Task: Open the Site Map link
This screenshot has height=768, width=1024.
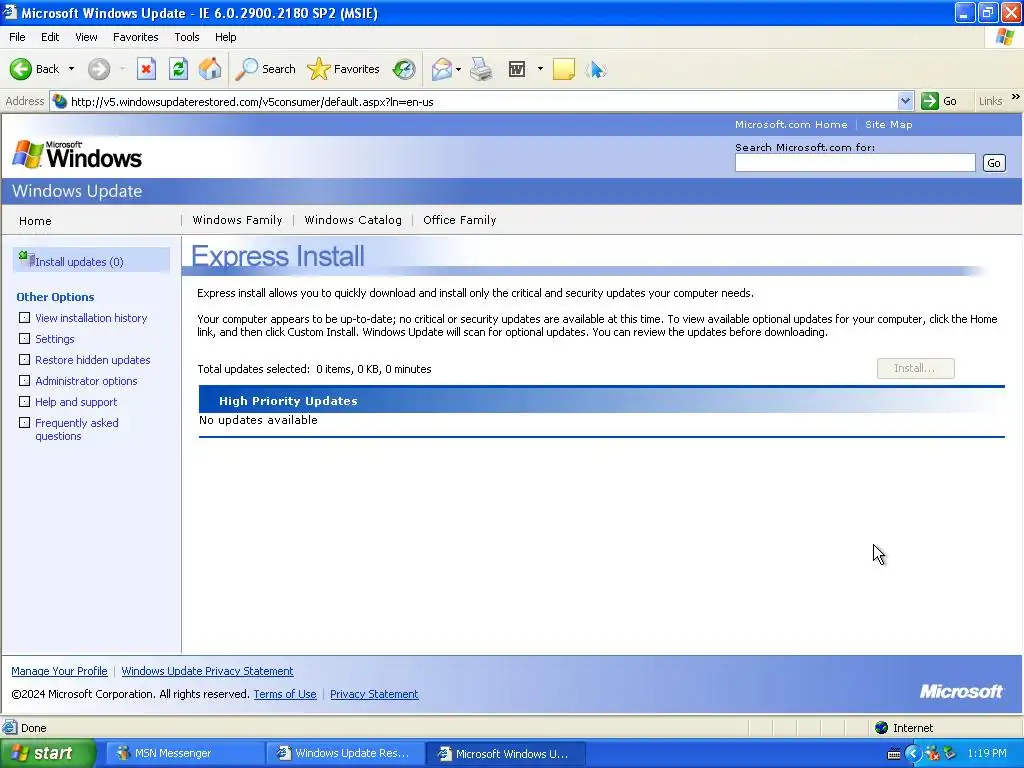Action: tap(889, 125)
